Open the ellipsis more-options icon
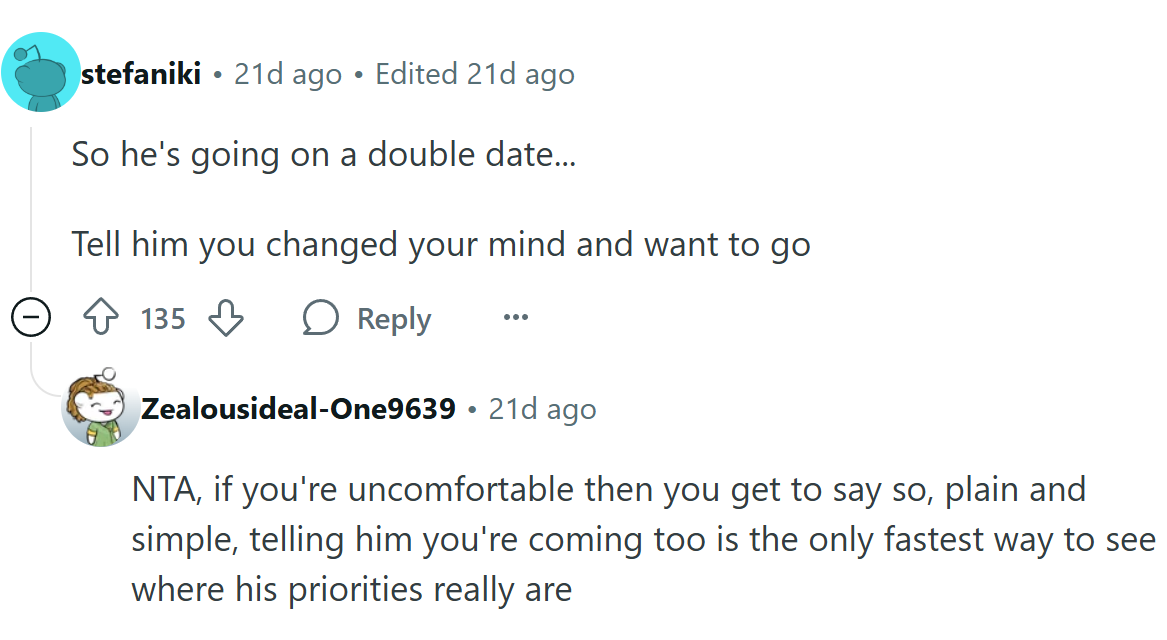The image size is (1167, 640). pyautogui.click(x=515, y=317)
